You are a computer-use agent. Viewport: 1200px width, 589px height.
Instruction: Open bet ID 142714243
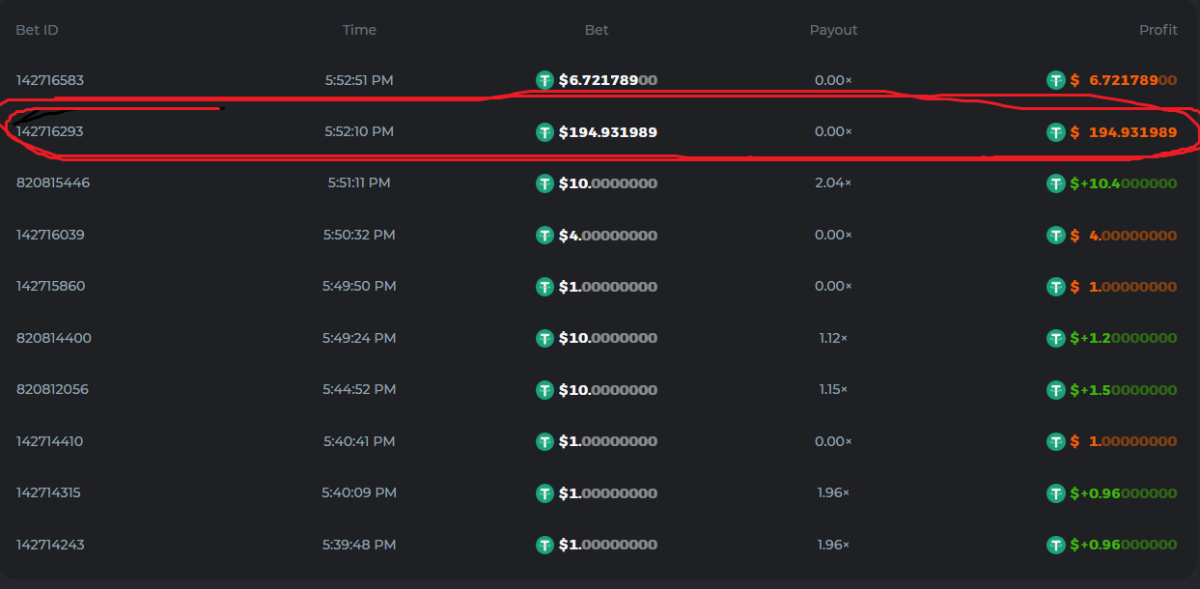pos(50,545)
